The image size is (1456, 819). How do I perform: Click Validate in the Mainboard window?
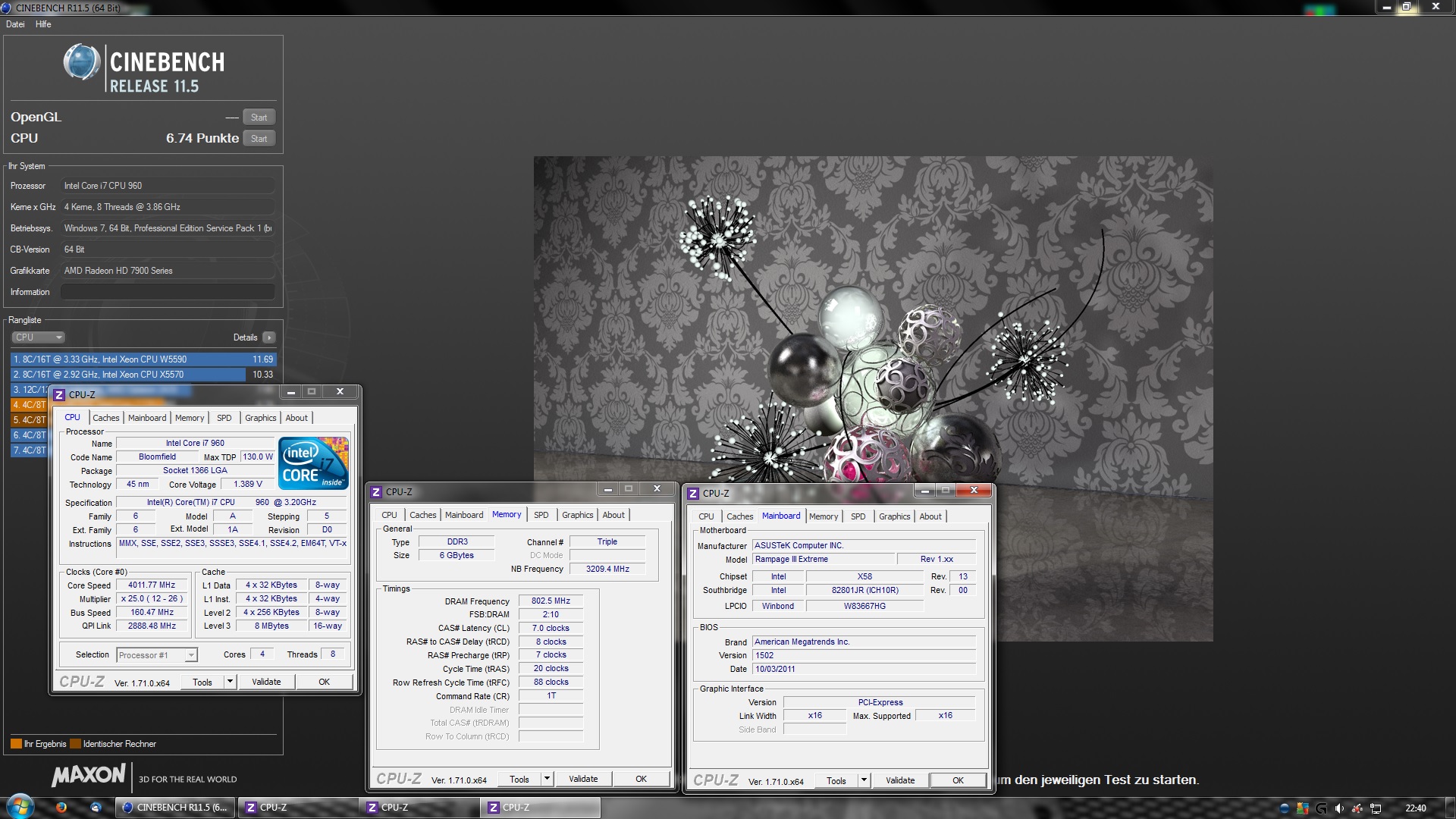(x=900, y=780)
